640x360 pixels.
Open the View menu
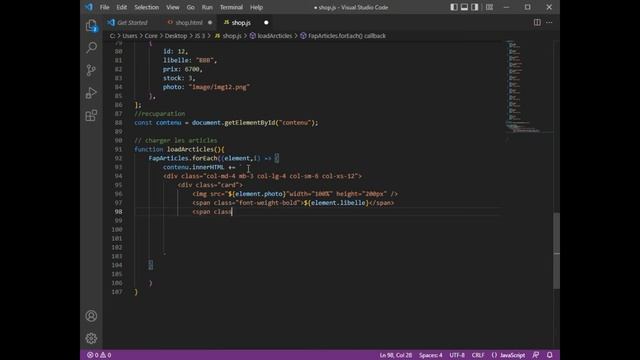173,7
